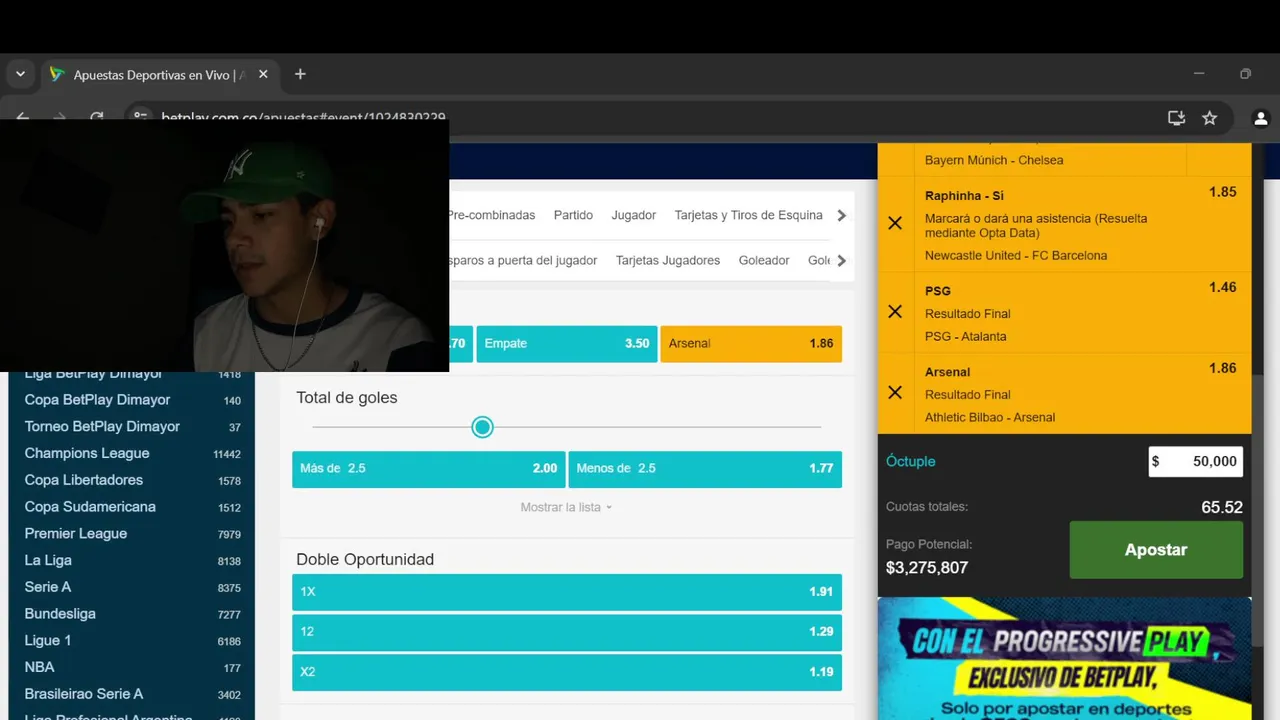
Task: Choose Doble Oportunidad X2 at 1.19
Action: coord(567,672)
